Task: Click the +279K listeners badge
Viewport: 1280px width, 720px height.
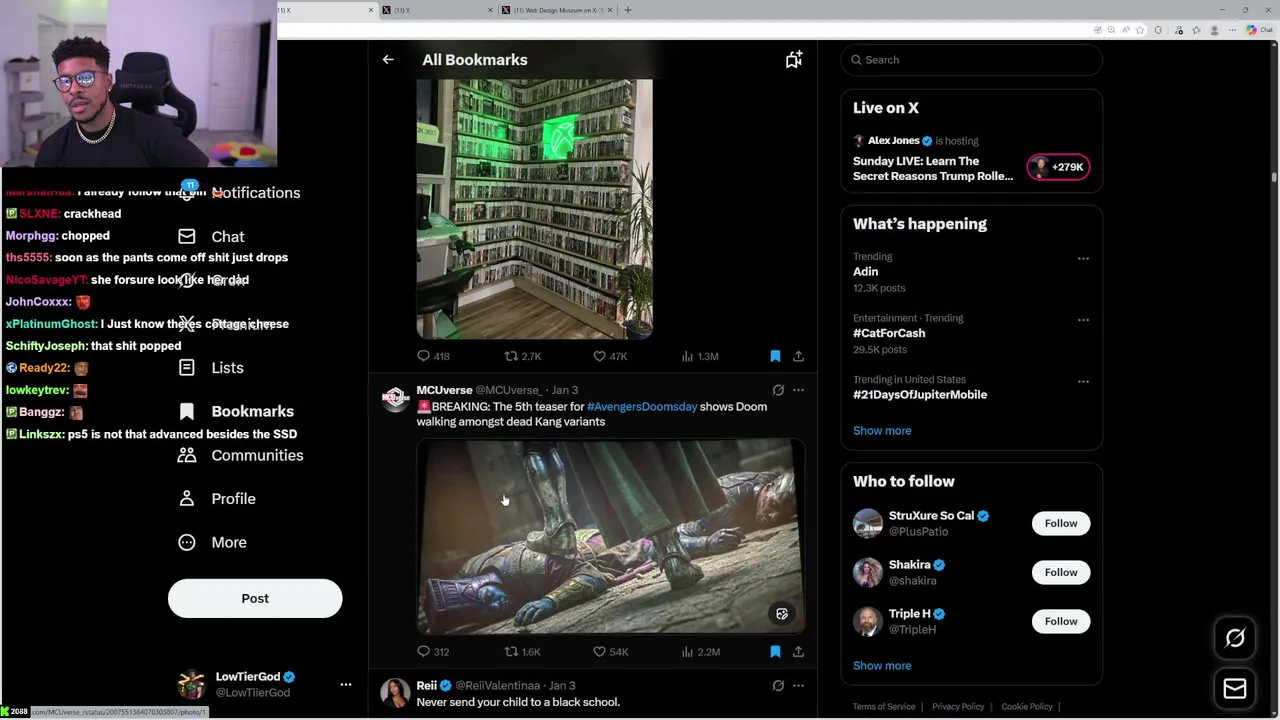Action: 1058,167
